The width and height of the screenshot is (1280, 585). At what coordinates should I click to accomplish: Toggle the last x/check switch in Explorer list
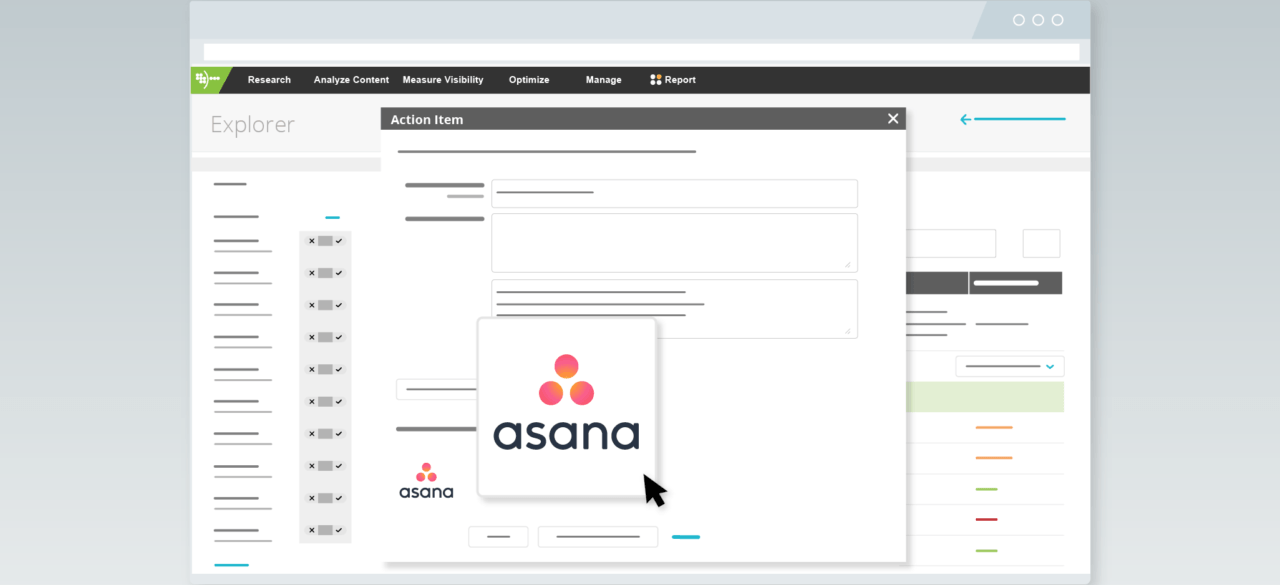325,530
